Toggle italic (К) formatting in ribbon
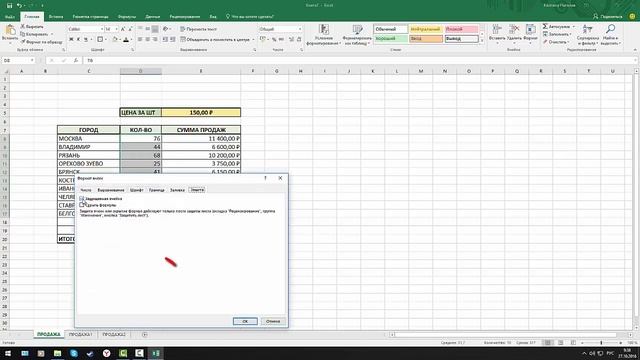The image size is (640, 360). pyautogui.click(x=78, y=40)
